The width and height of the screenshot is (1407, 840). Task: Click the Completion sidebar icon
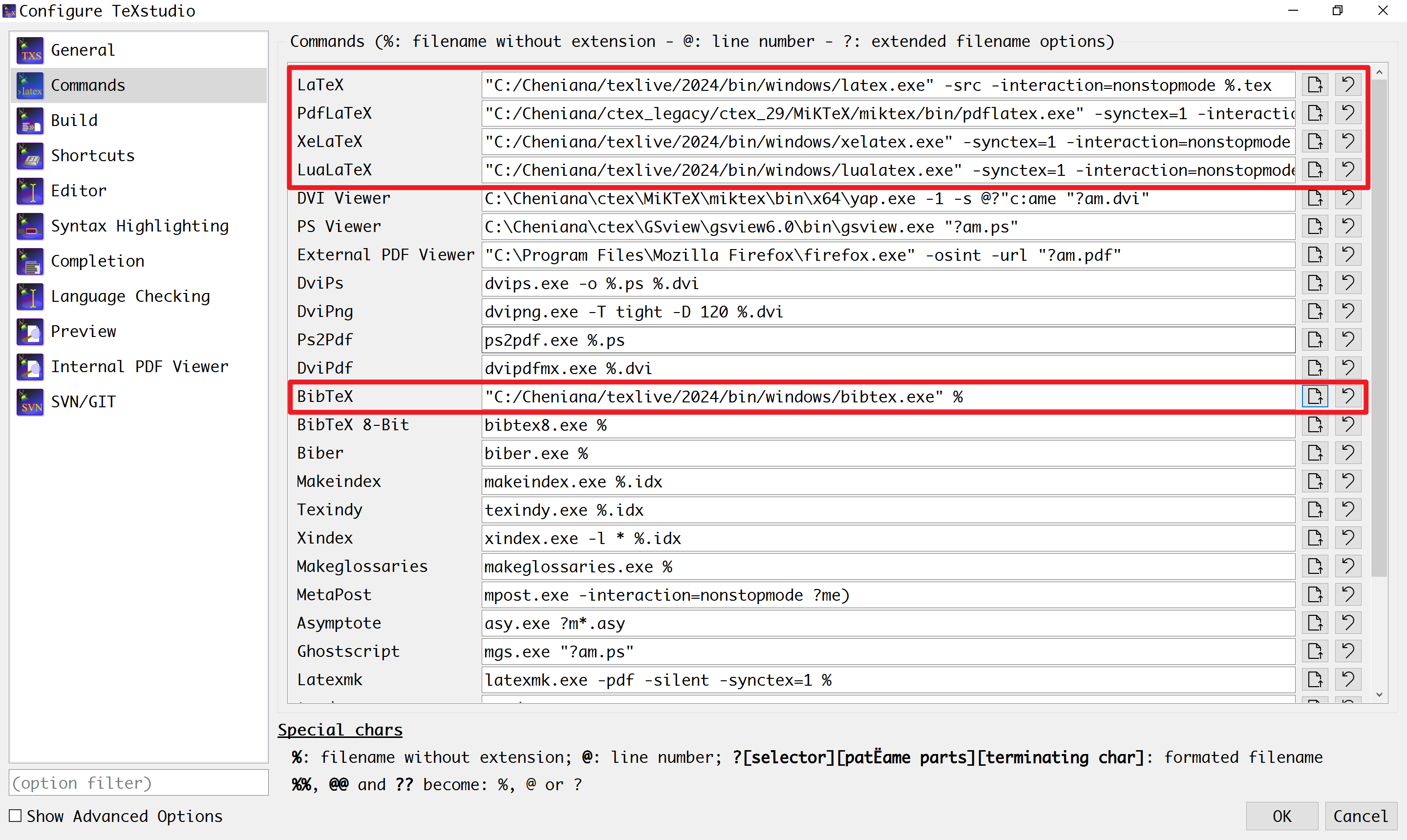(x=30, y=261)
